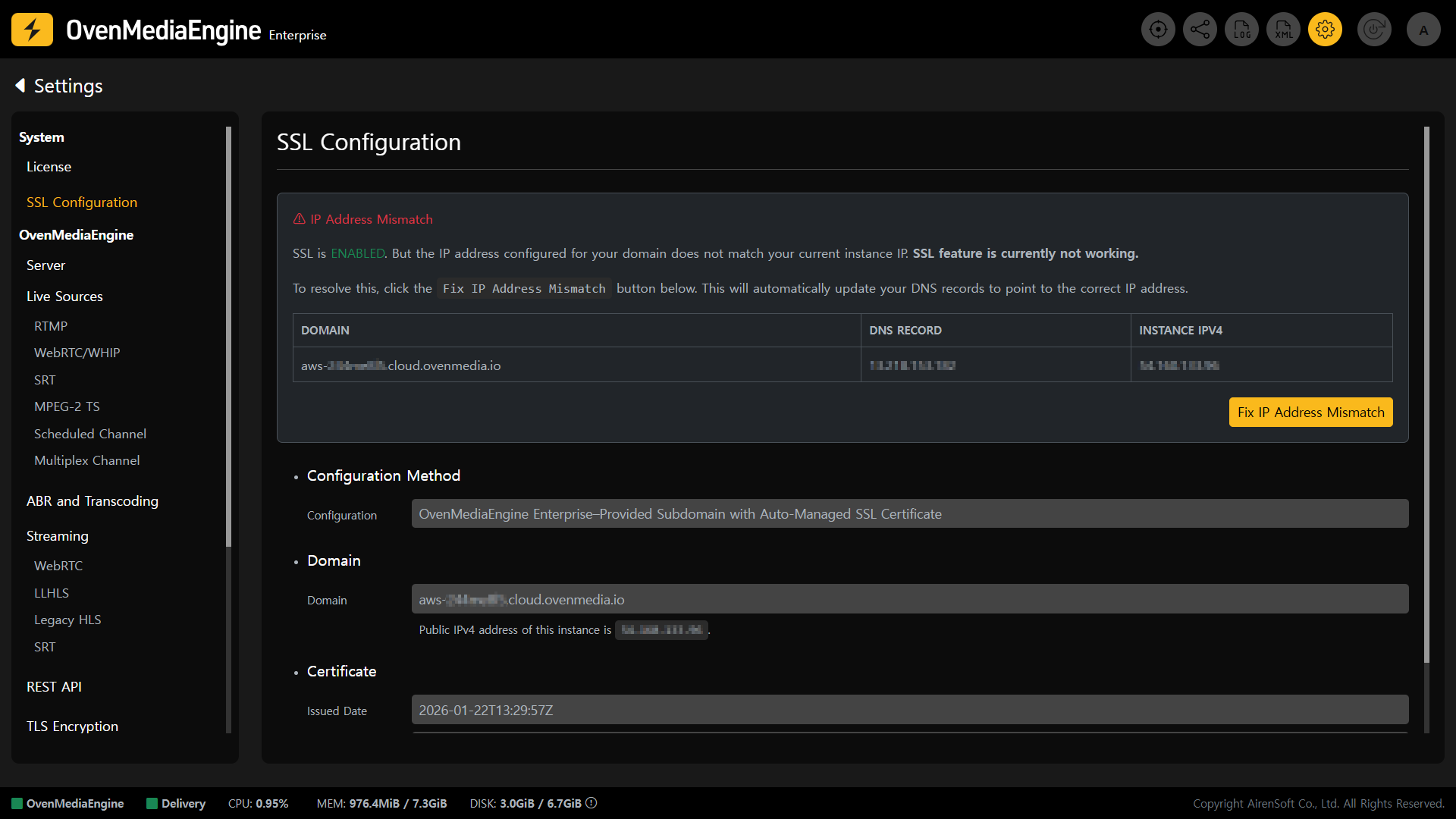
Task: Go back using Settings arrow
Action: 20,86
